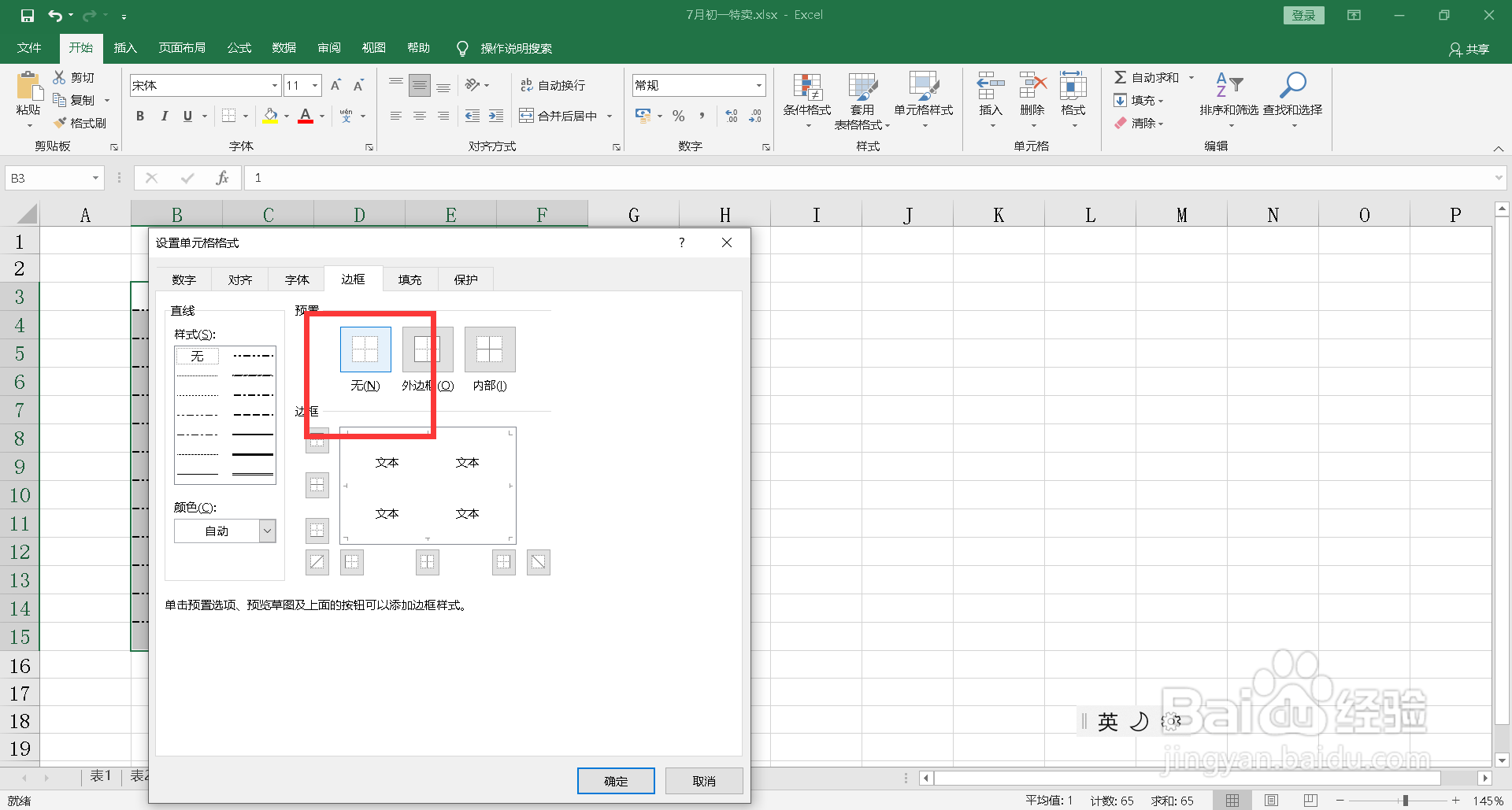Expand Merge and Center options arrow
The width and height of the screenshot is (1512, 810).
point(610,116)
